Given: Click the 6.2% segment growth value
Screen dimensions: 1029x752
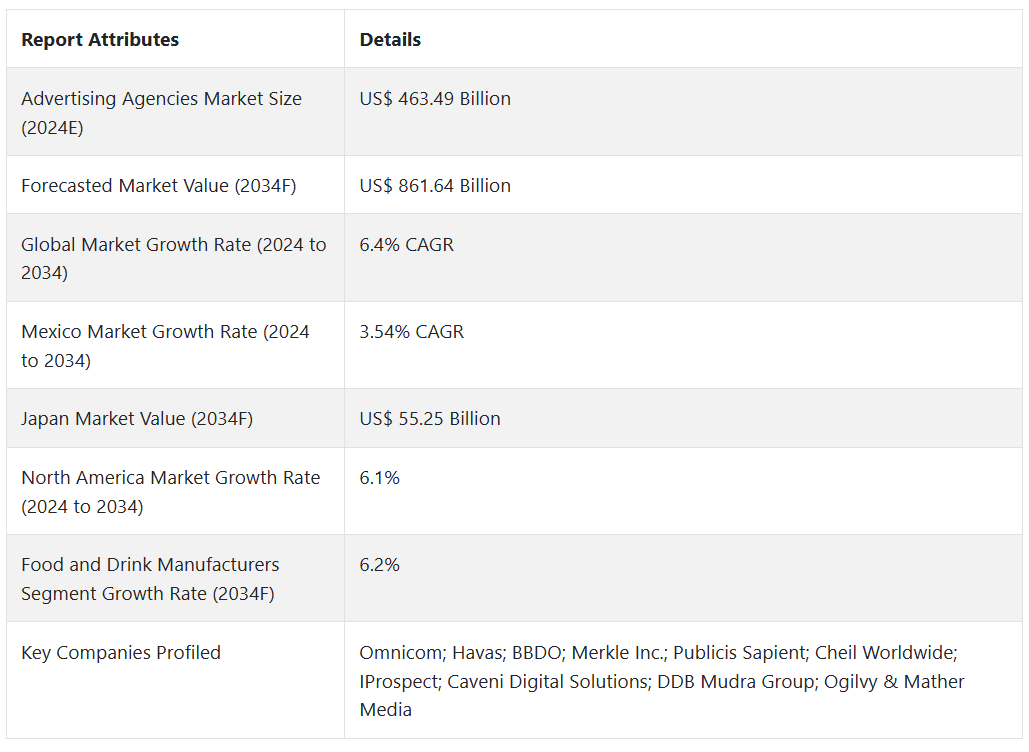Looking at the screenshot, I should 380,565.
